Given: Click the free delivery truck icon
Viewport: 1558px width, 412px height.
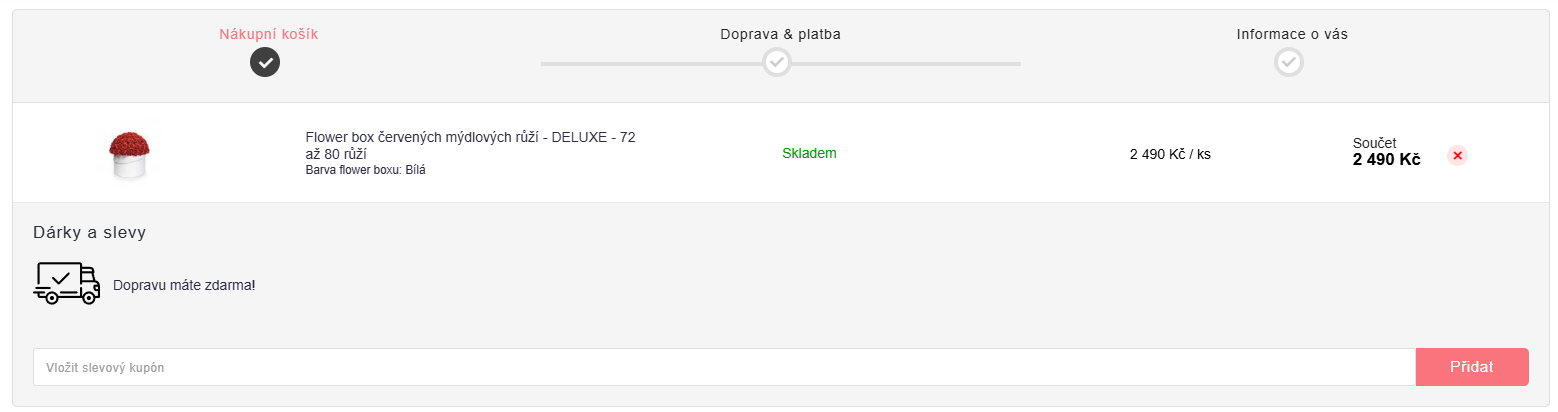Looking at the screenshot, I should point(67,283).
